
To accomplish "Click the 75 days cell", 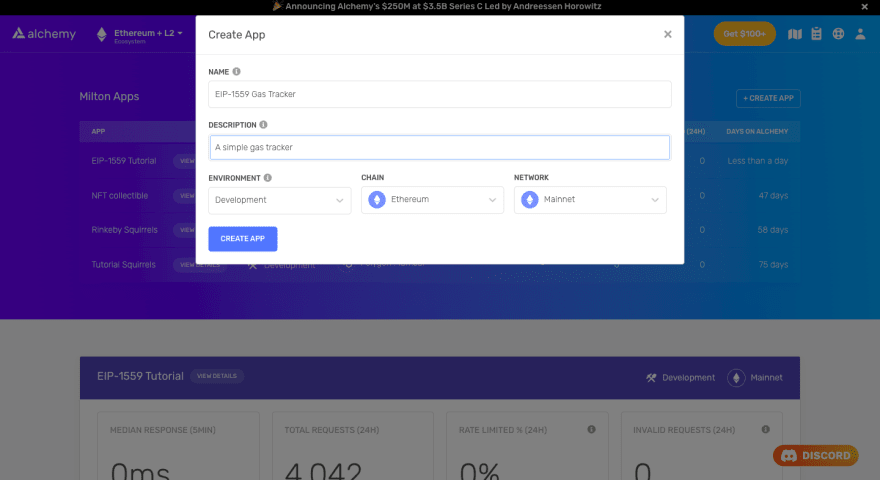I will coord(773,264).
